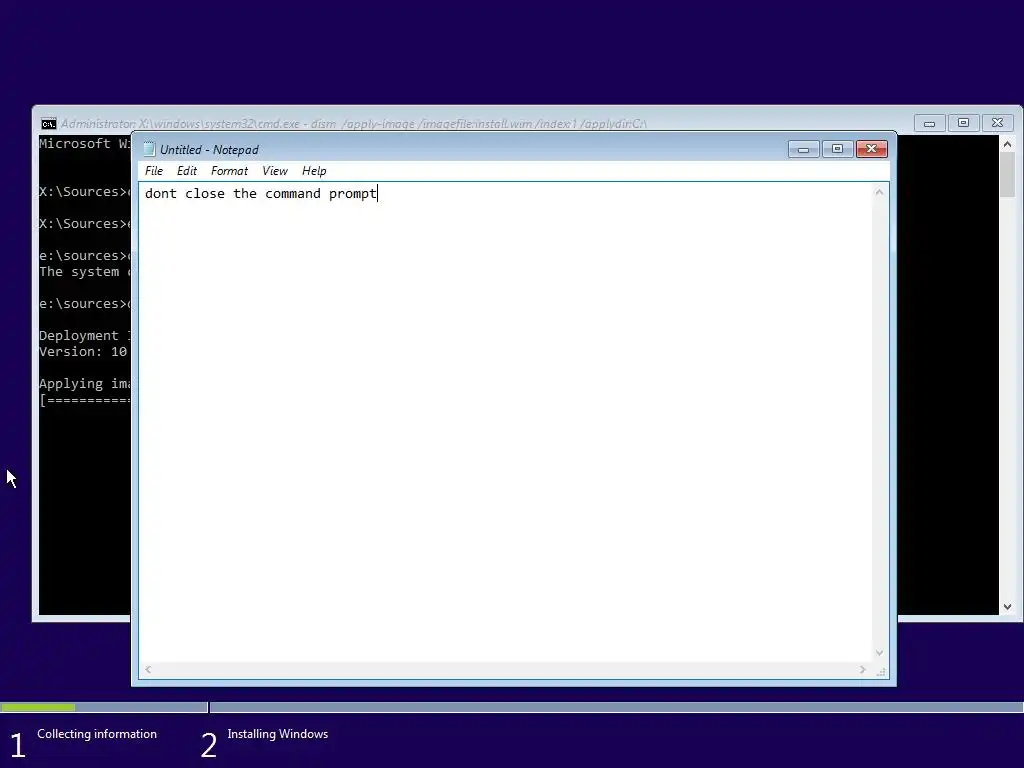1024x768 pixels.
Task: Click 'Installing Windows' step label
Action: tap(278, 734)
